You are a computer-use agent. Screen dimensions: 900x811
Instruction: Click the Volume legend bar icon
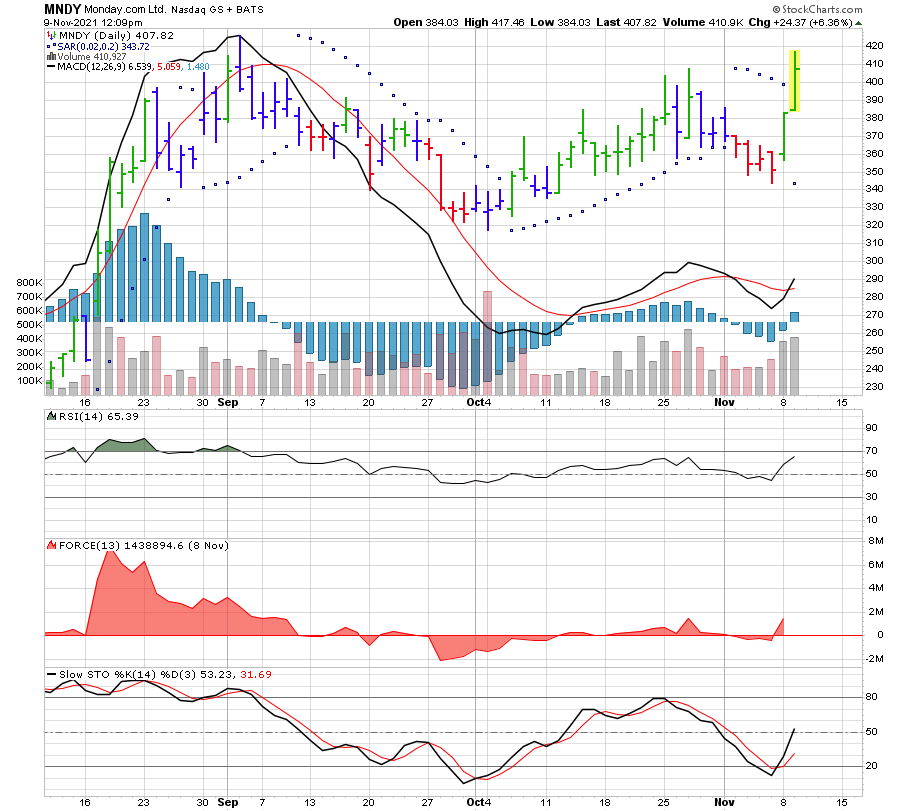51,56
